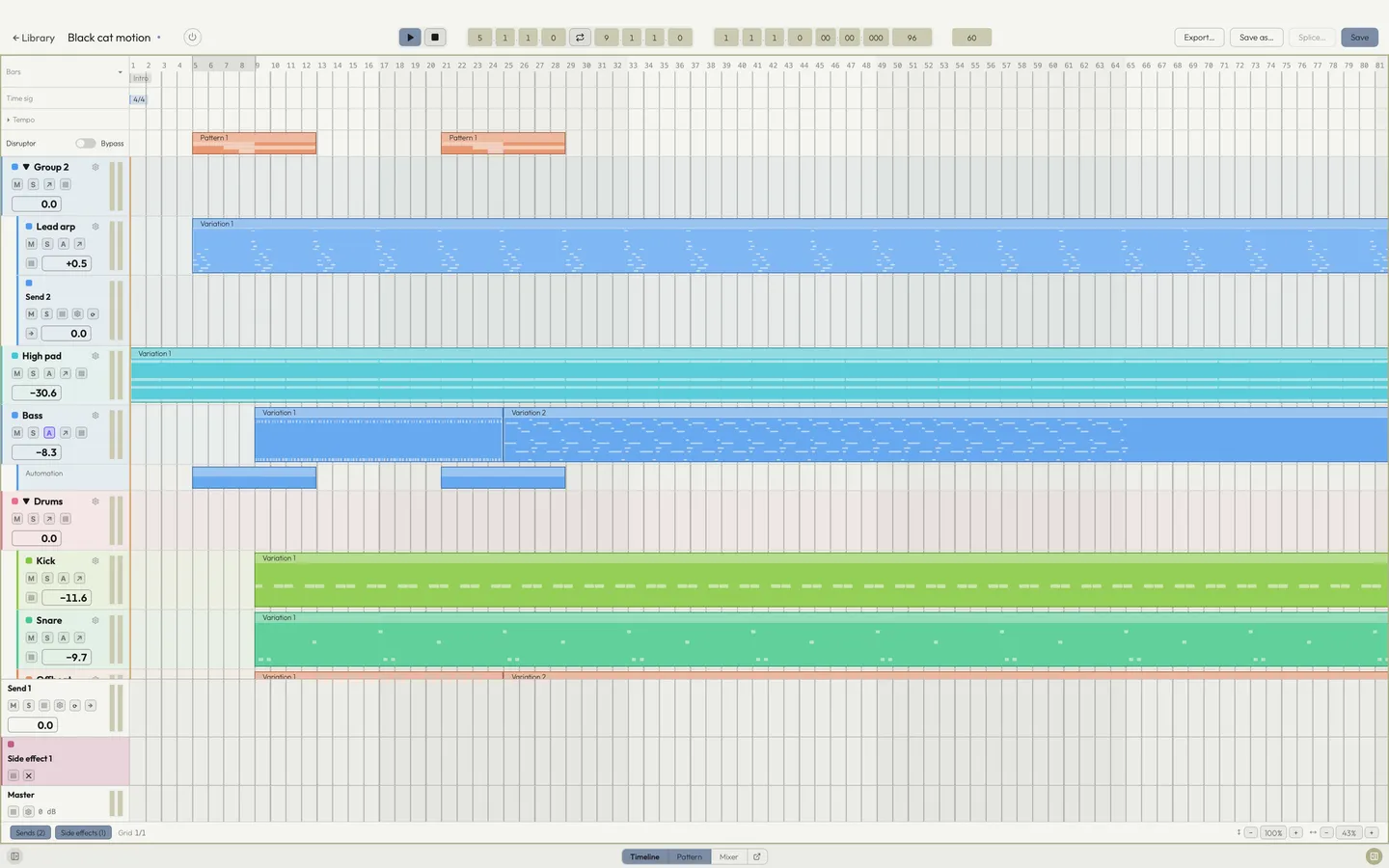Open Lead arp settings gear
Viewport: 1389px width, 868px height.
point(95,227)
